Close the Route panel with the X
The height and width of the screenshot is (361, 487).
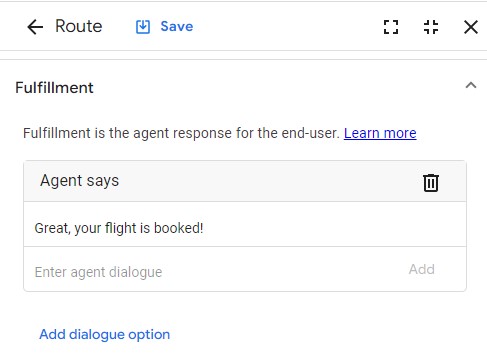(471, 27)
